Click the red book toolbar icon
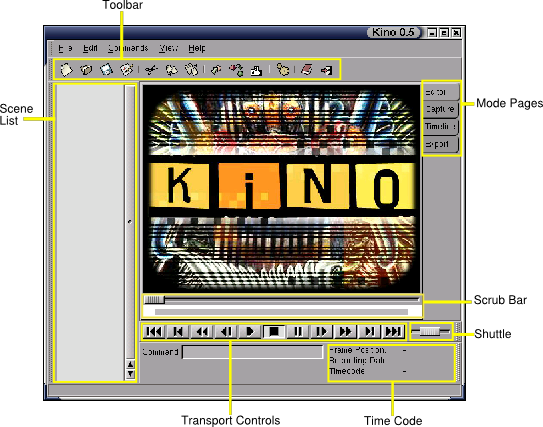This screenshot has height=427, width=543. pos(307,70)
